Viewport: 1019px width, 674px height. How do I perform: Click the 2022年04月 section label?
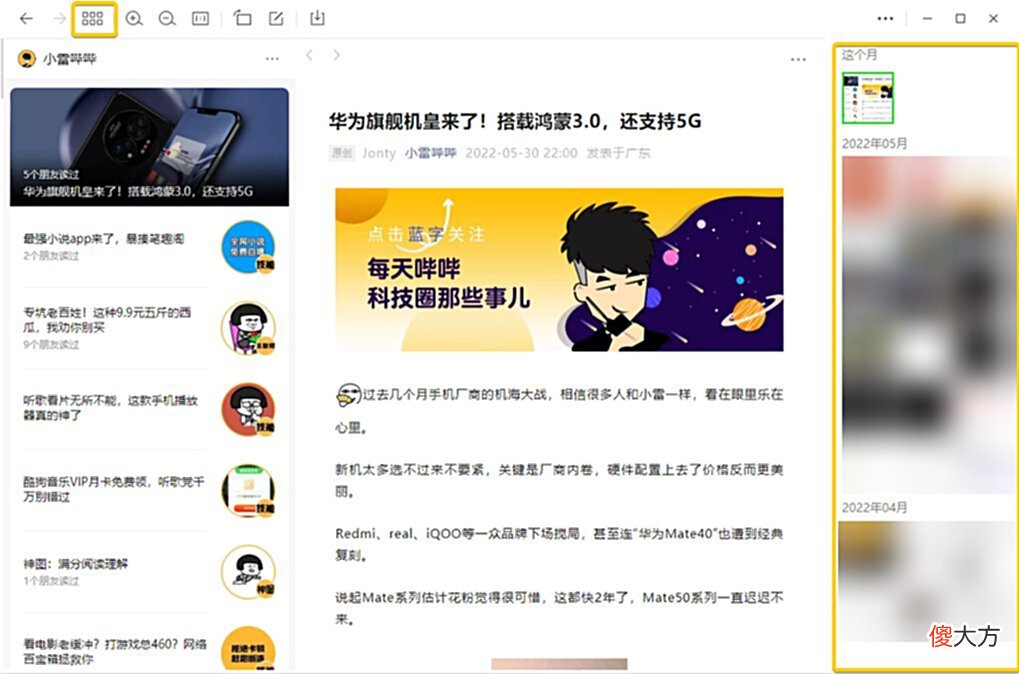875,508
